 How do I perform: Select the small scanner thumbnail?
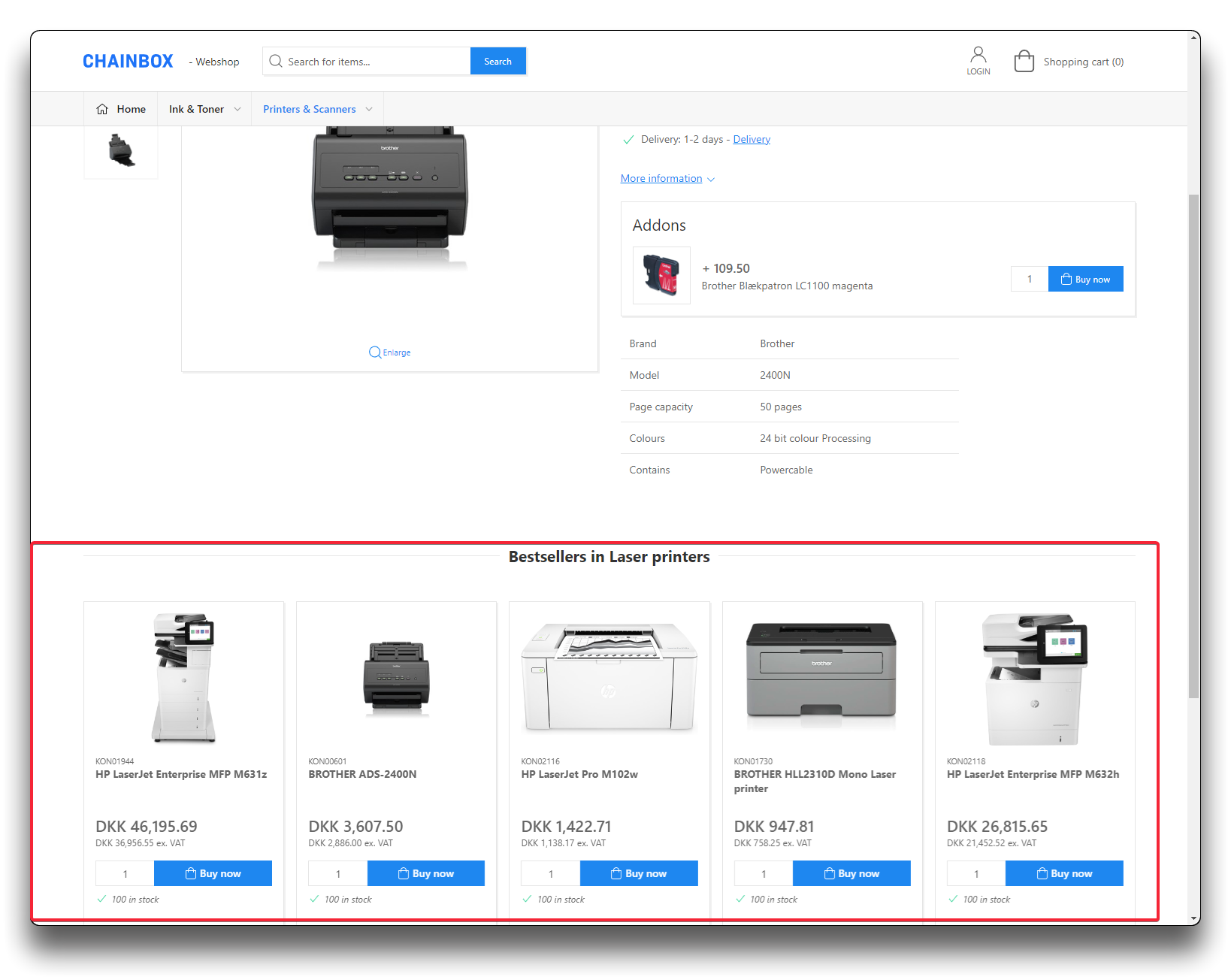point(121,150)
